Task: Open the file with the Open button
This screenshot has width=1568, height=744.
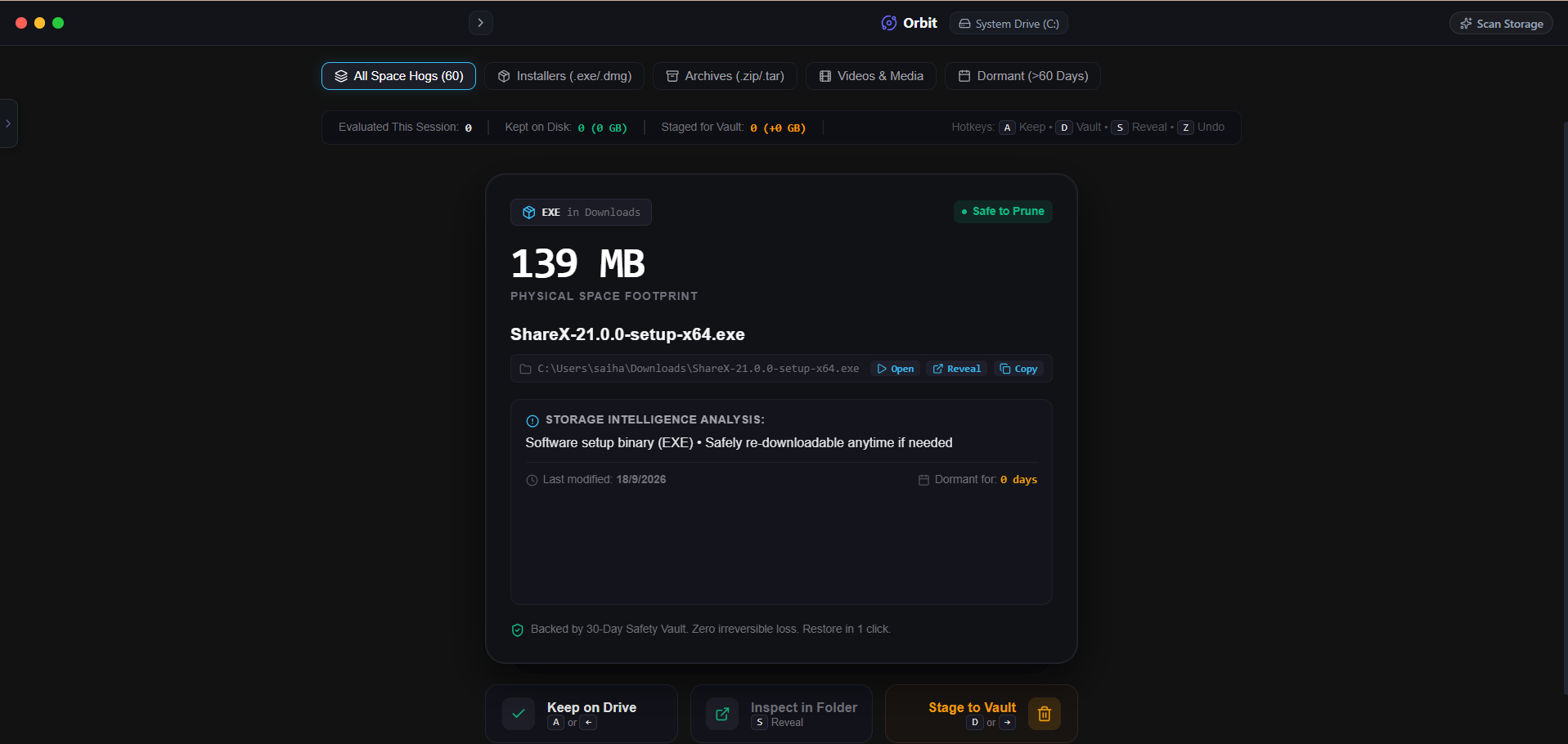Action: point(896,369)
